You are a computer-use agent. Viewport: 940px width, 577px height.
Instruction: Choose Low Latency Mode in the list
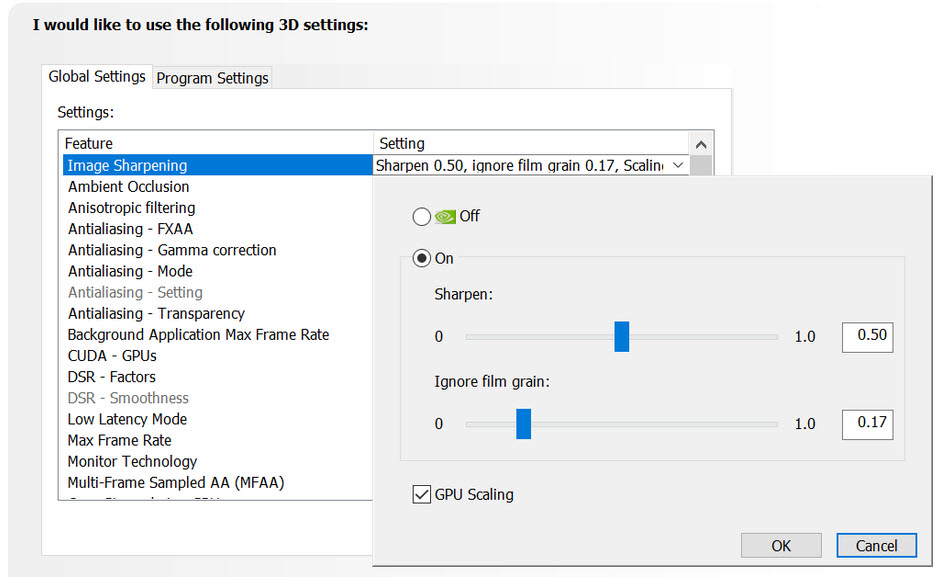click(127, 419)
